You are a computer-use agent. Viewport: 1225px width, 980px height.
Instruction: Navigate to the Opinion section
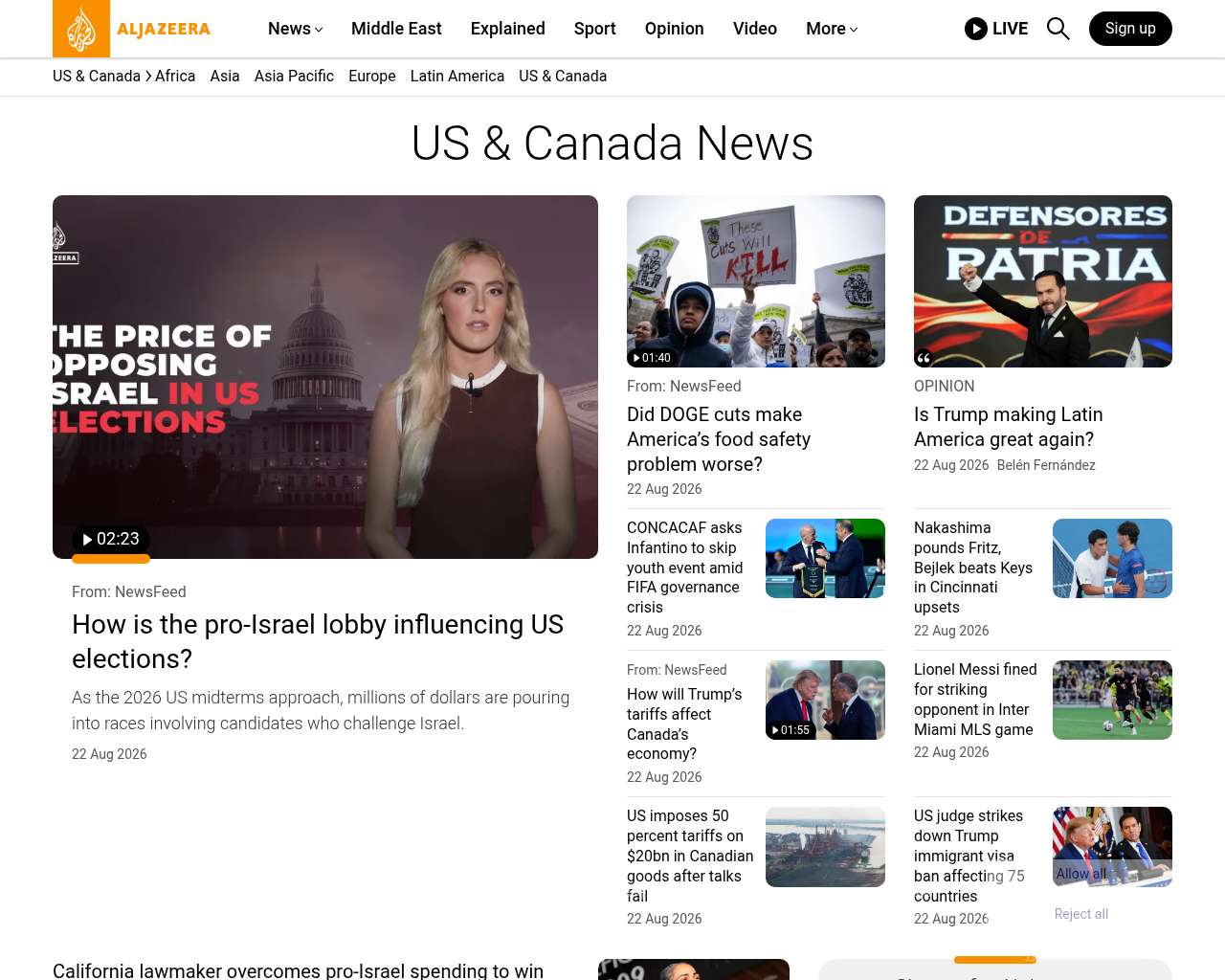tap(675, 29)
